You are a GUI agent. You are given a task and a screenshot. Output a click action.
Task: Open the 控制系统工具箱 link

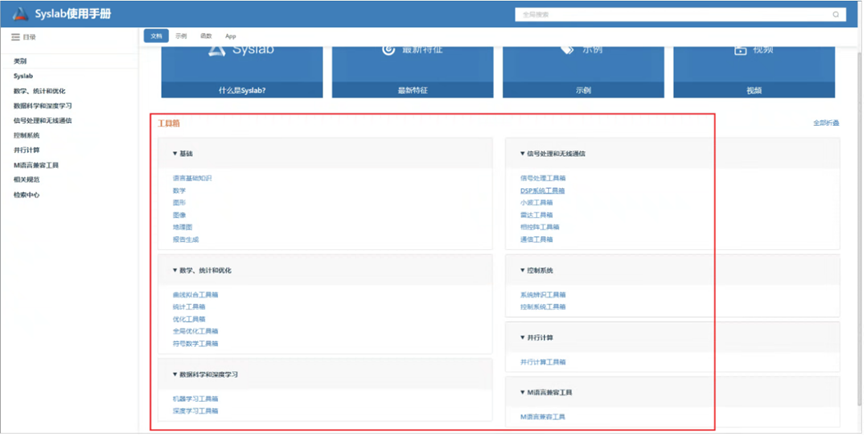543,307
